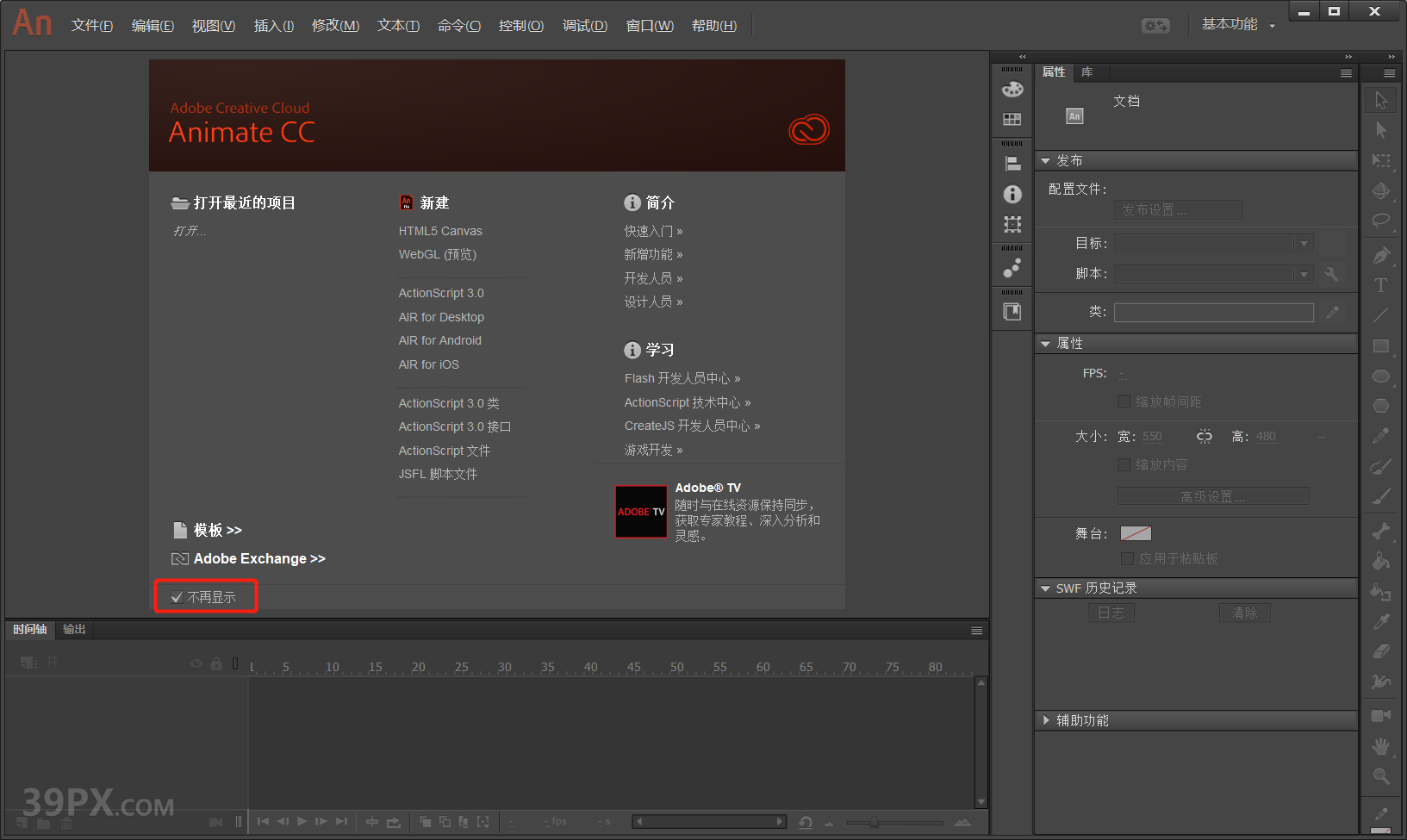Screen dimensions: 1407x840
Task: Select the Oval tool
Action: point(1381,376)
